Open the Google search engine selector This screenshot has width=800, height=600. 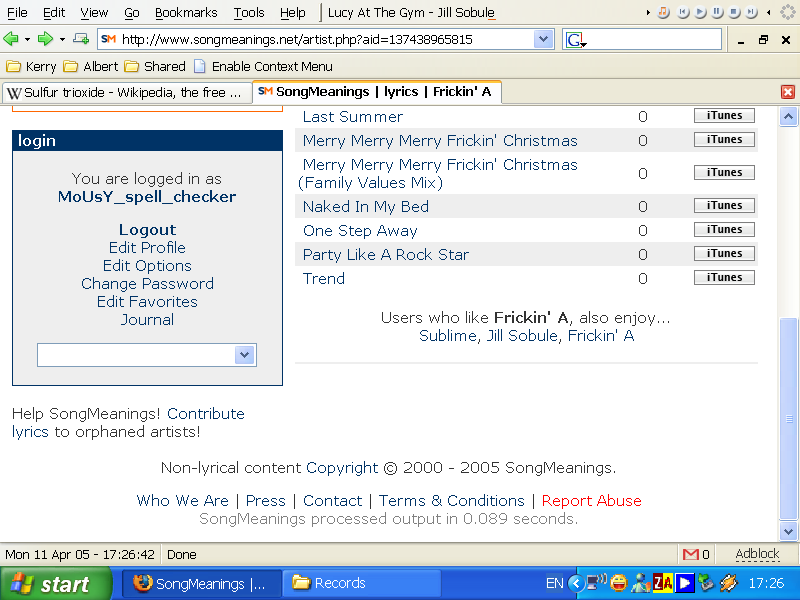(577, 40)
